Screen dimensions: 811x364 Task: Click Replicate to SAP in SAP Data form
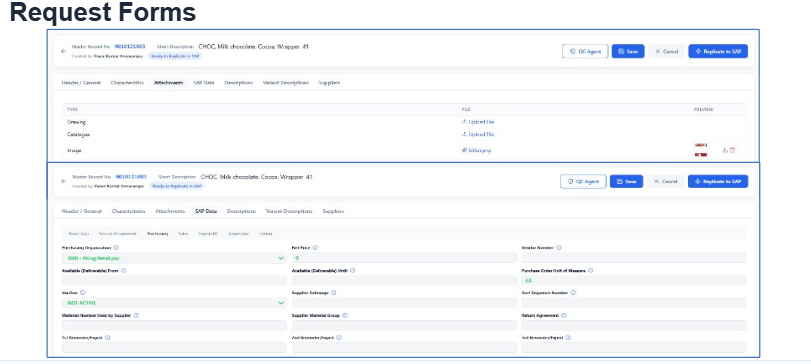pos(718,181)
